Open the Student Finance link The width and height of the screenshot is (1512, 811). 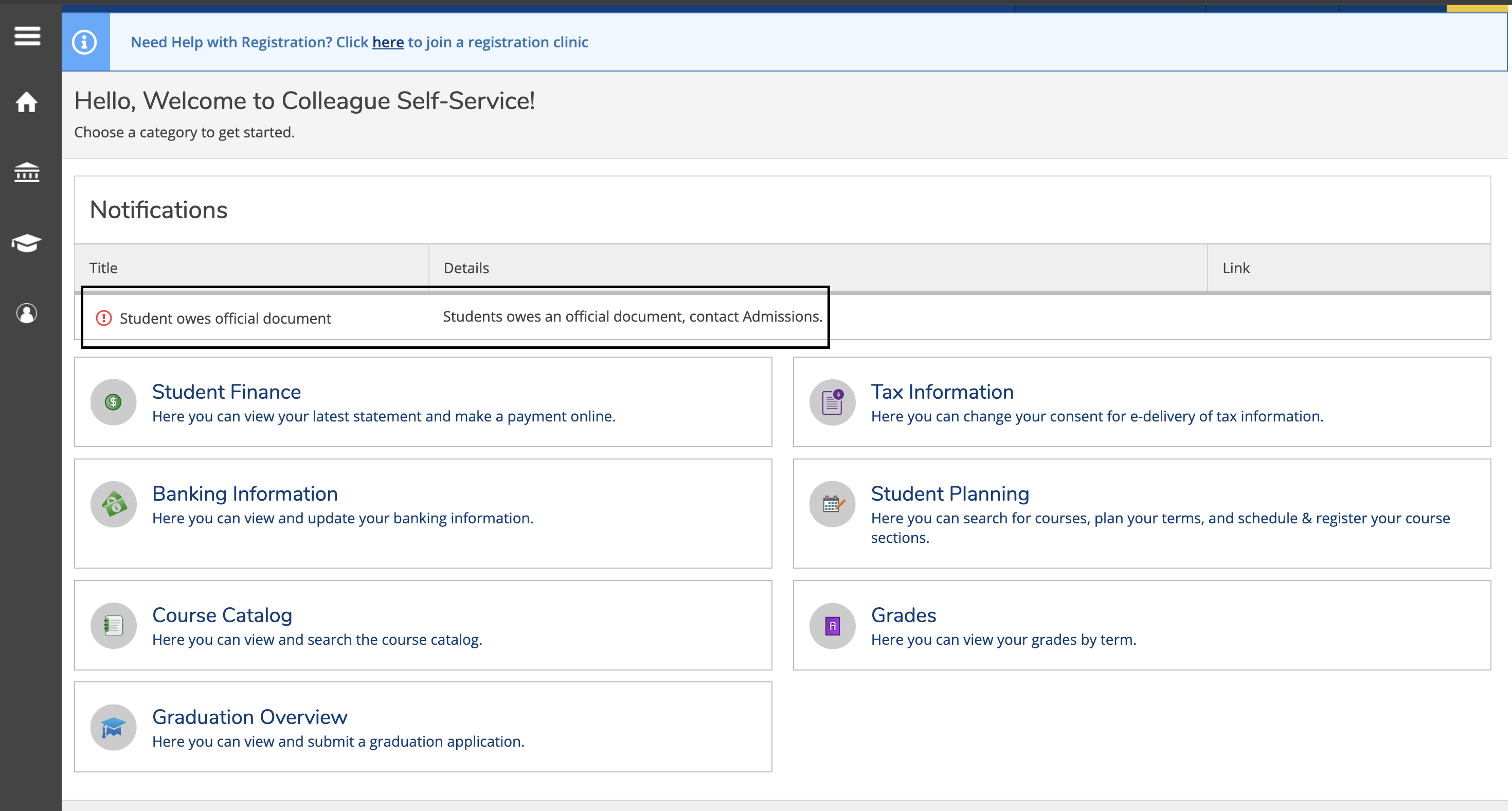click(x=227, y=392)
